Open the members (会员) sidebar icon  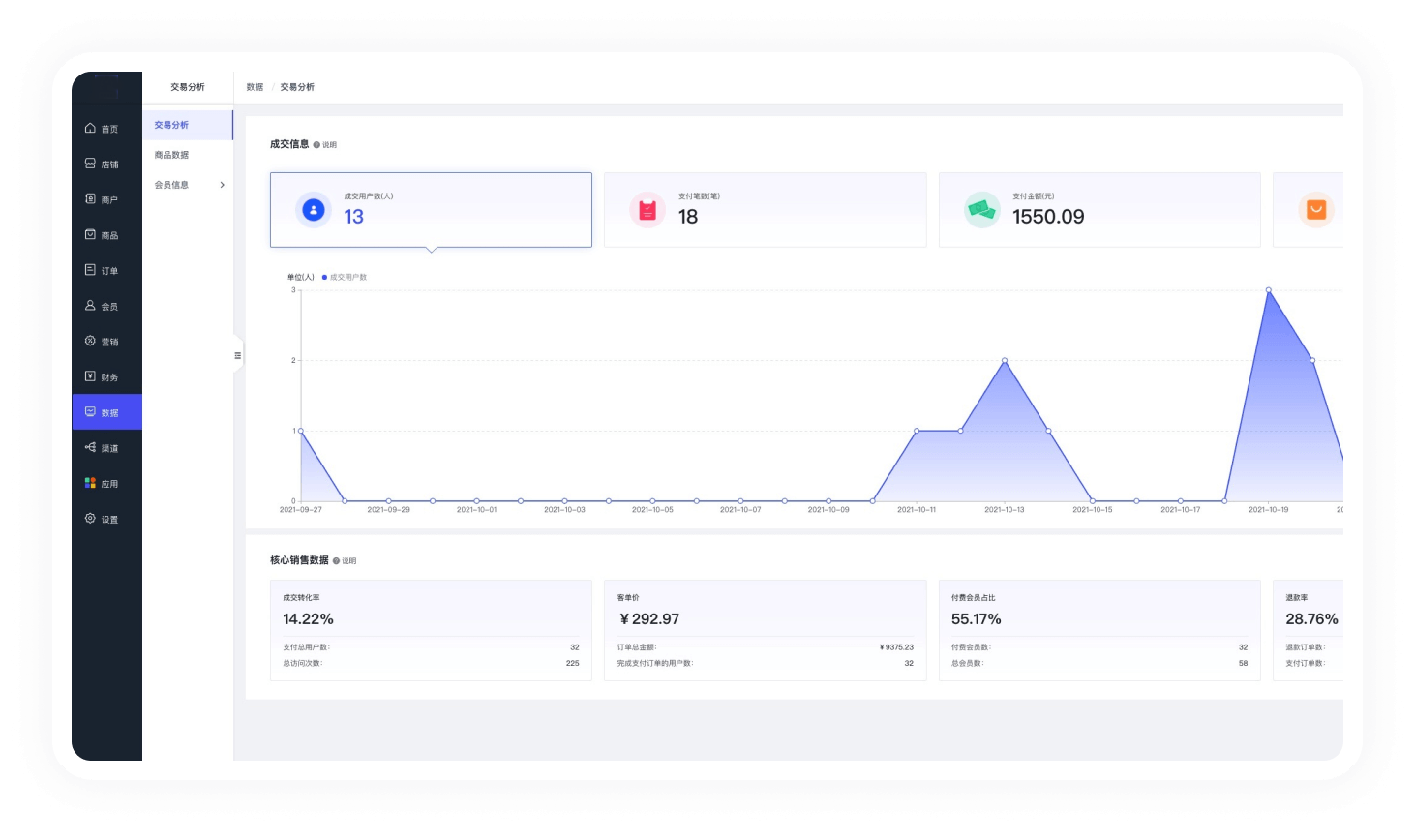[x=90, y=306]
